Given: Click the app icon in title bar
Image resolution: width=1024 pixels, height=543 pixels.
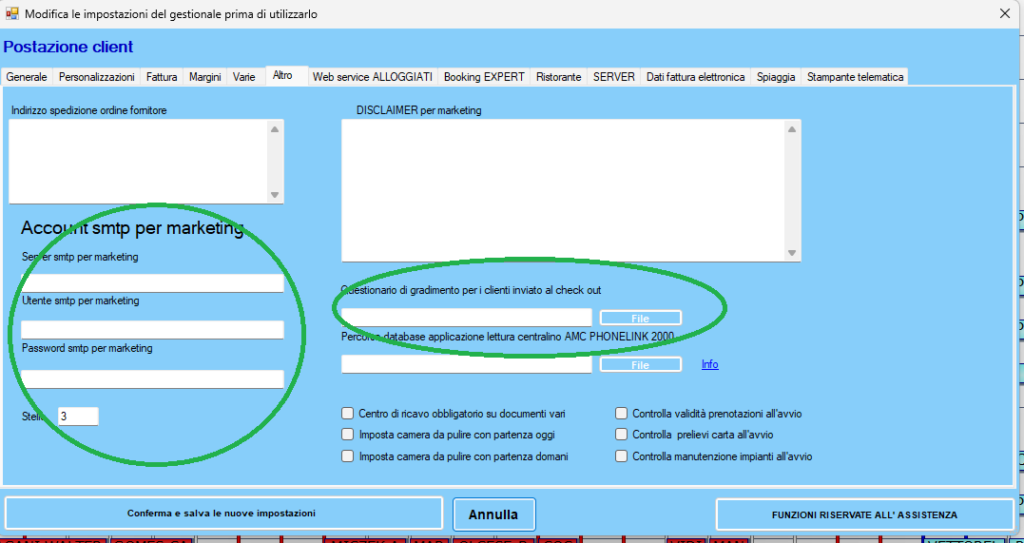Looking at the screenshot, I should coord(13,13).
